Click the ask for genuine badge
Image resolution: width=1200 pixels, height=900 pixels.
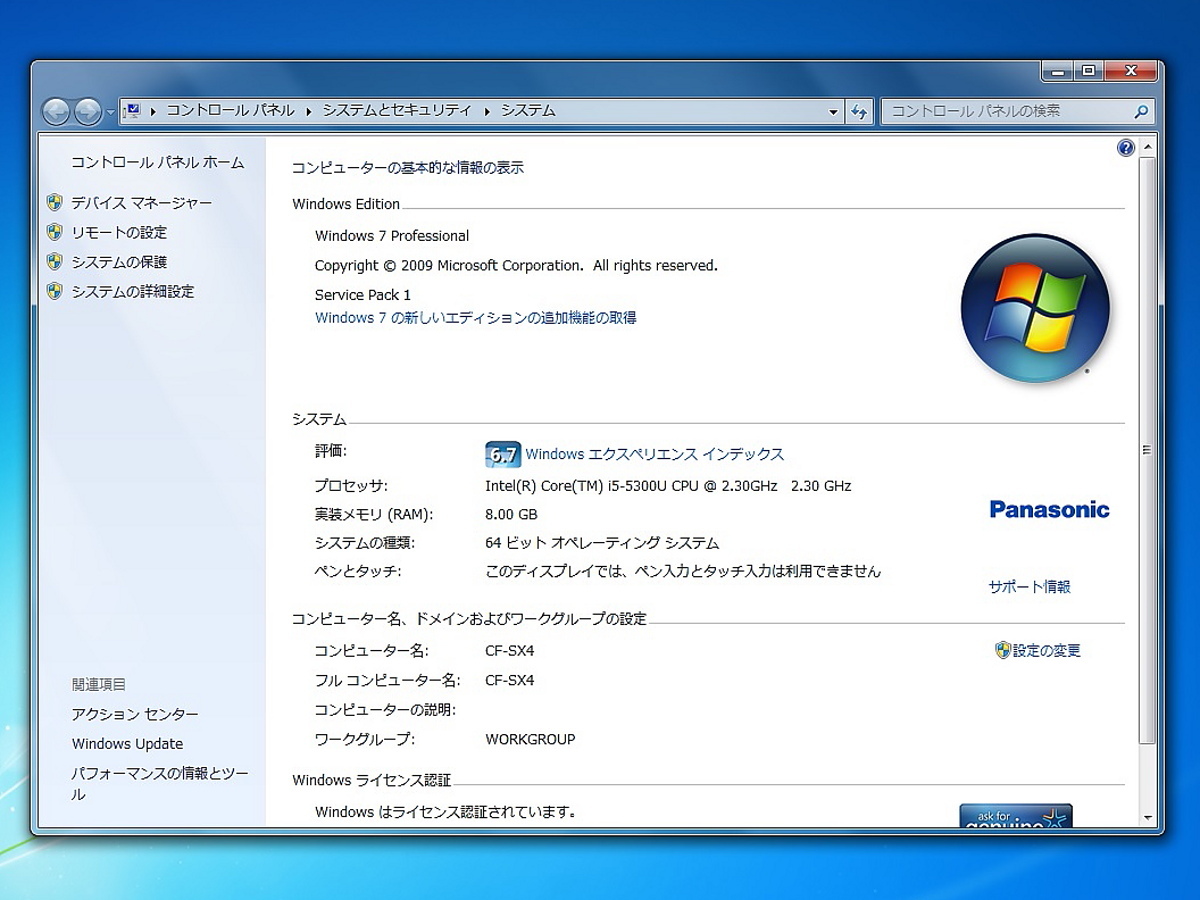[1016, 815]
